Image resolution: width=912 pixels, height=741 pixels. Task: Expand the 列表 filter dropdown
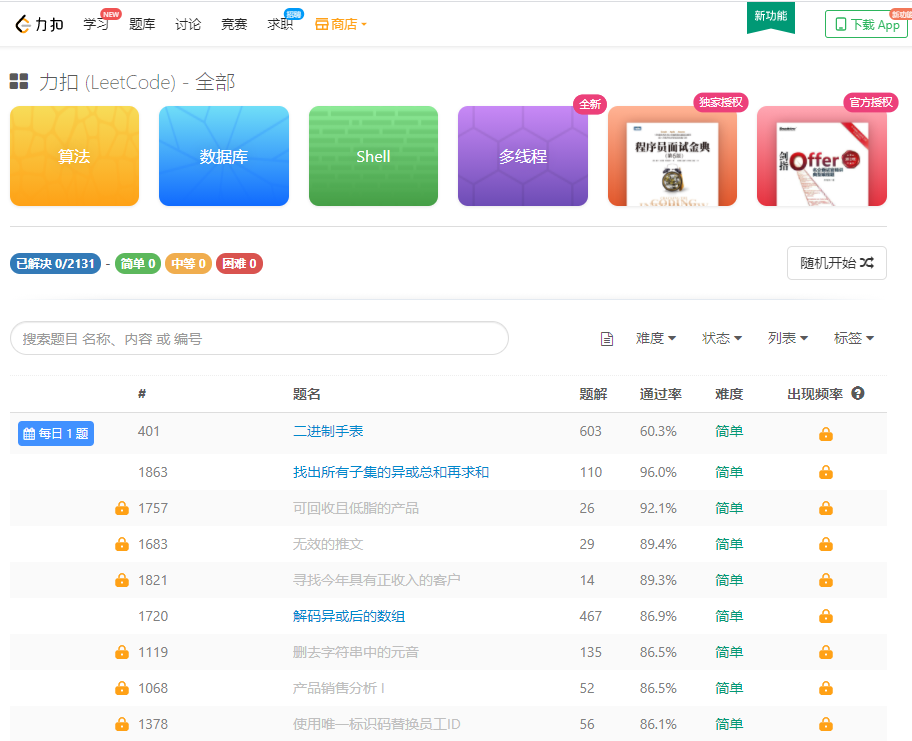point(788,338)
